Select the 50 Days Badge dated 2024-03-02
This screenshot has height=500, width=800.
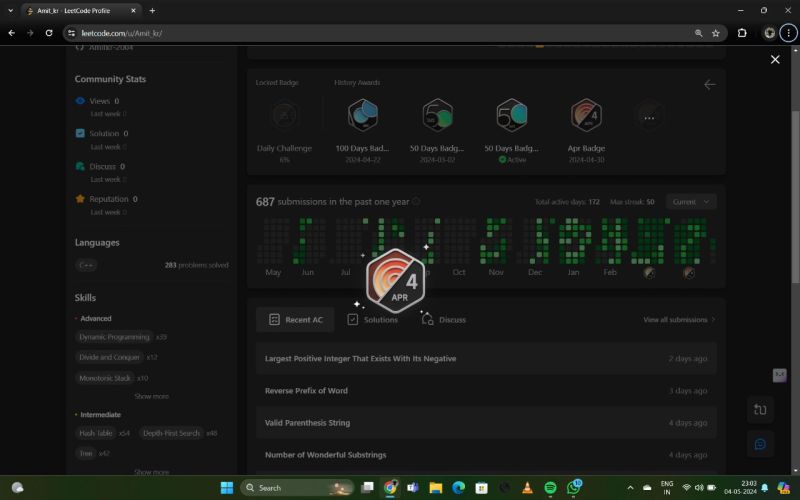(437, 115)
